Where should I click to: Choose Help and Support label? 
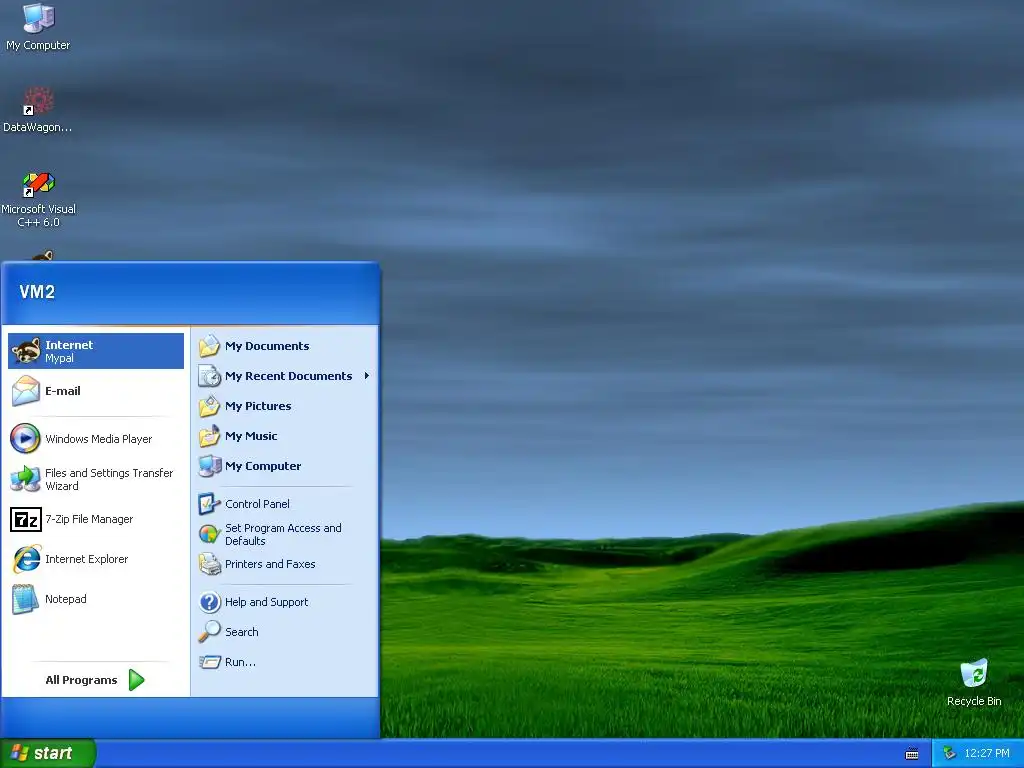click(266, 602)
